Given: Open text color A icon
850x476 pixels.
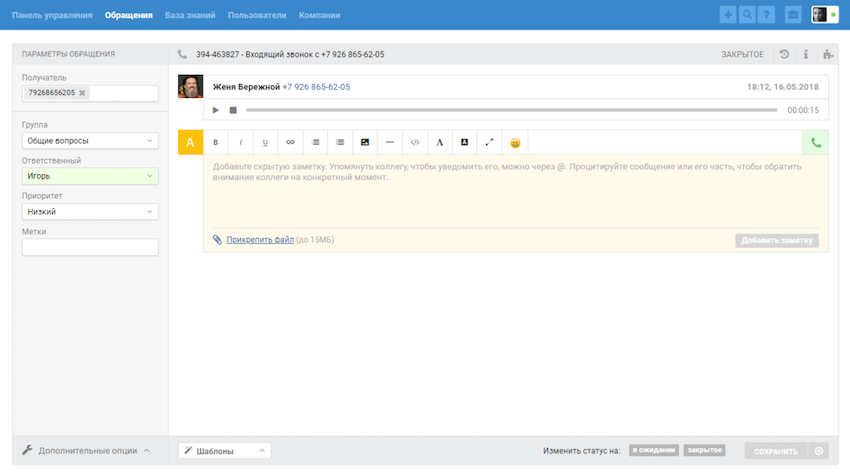Looking at the screenshot, I should point(440,143).
